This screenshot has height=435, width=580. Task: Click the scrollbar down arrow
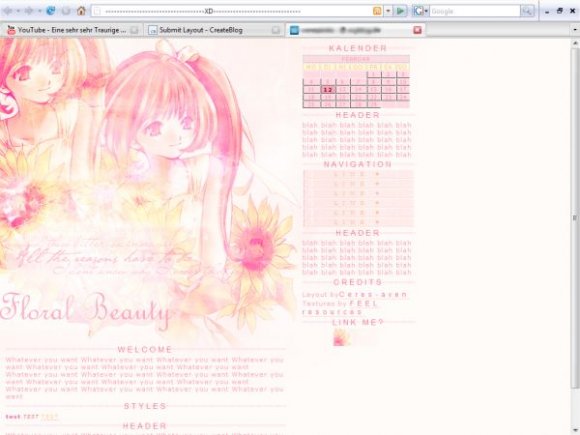pos(575,430)
